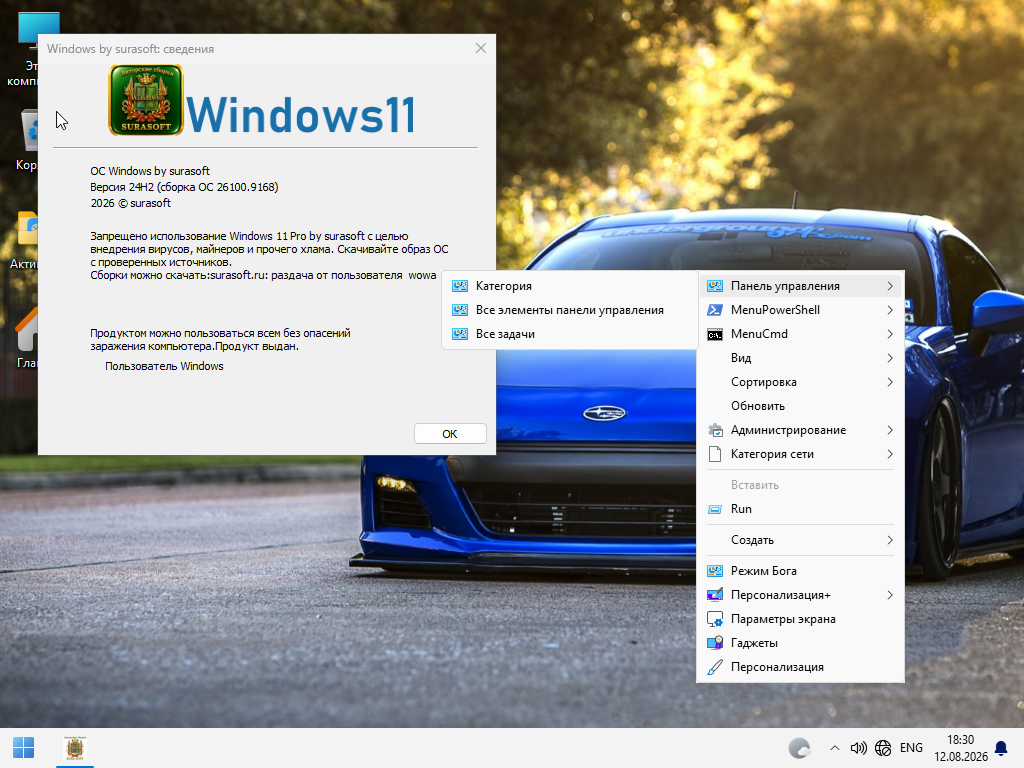Show hidden tray icons chevron
Viewport: 1024px width, 768px height.
coord(835,748)
